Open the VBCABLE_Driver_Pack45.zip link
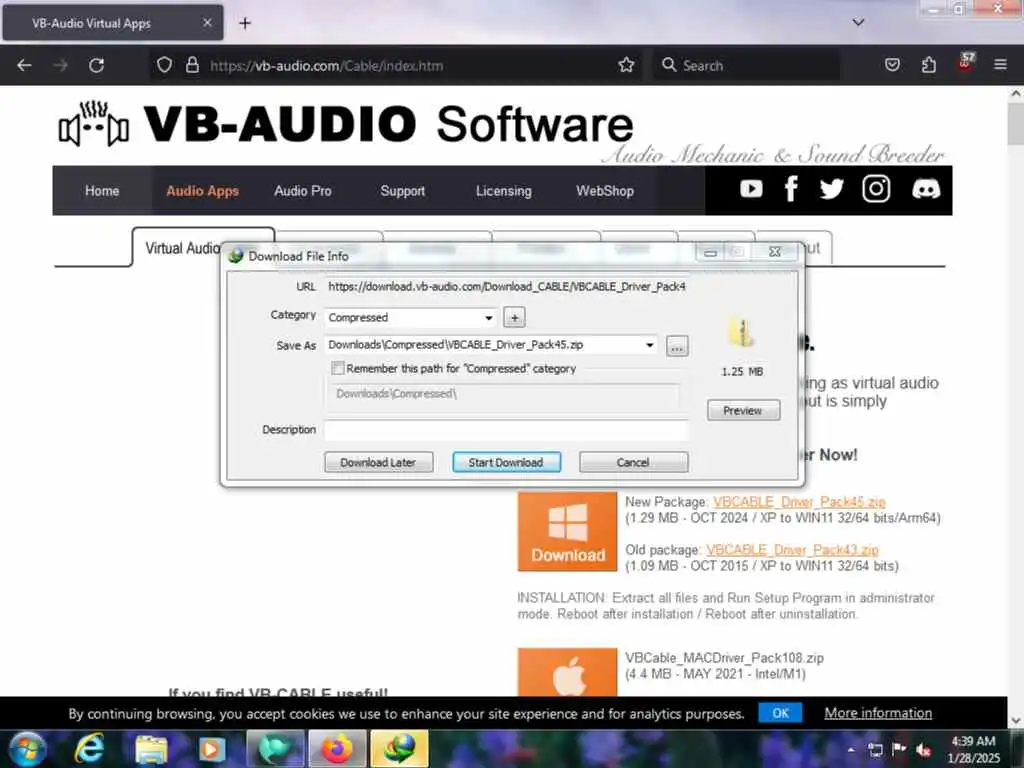 point(799,502)
